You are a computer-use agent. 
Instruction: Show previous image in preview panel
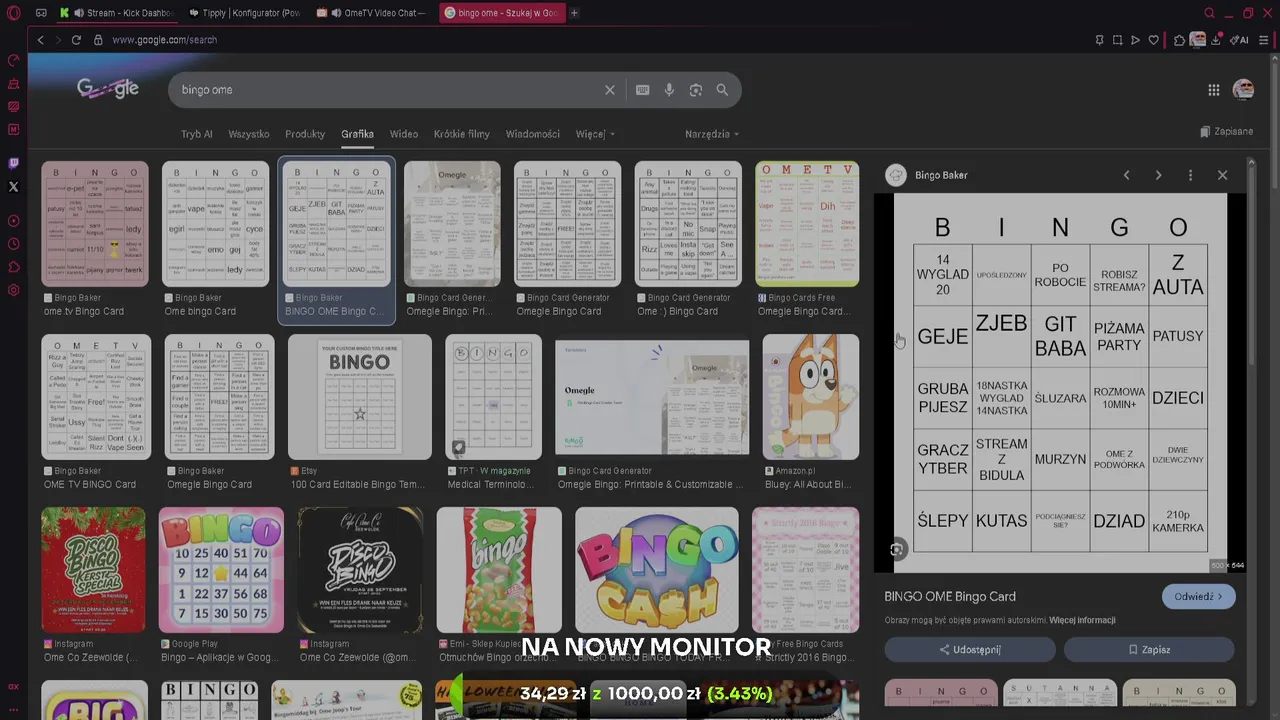[1126, 175]
